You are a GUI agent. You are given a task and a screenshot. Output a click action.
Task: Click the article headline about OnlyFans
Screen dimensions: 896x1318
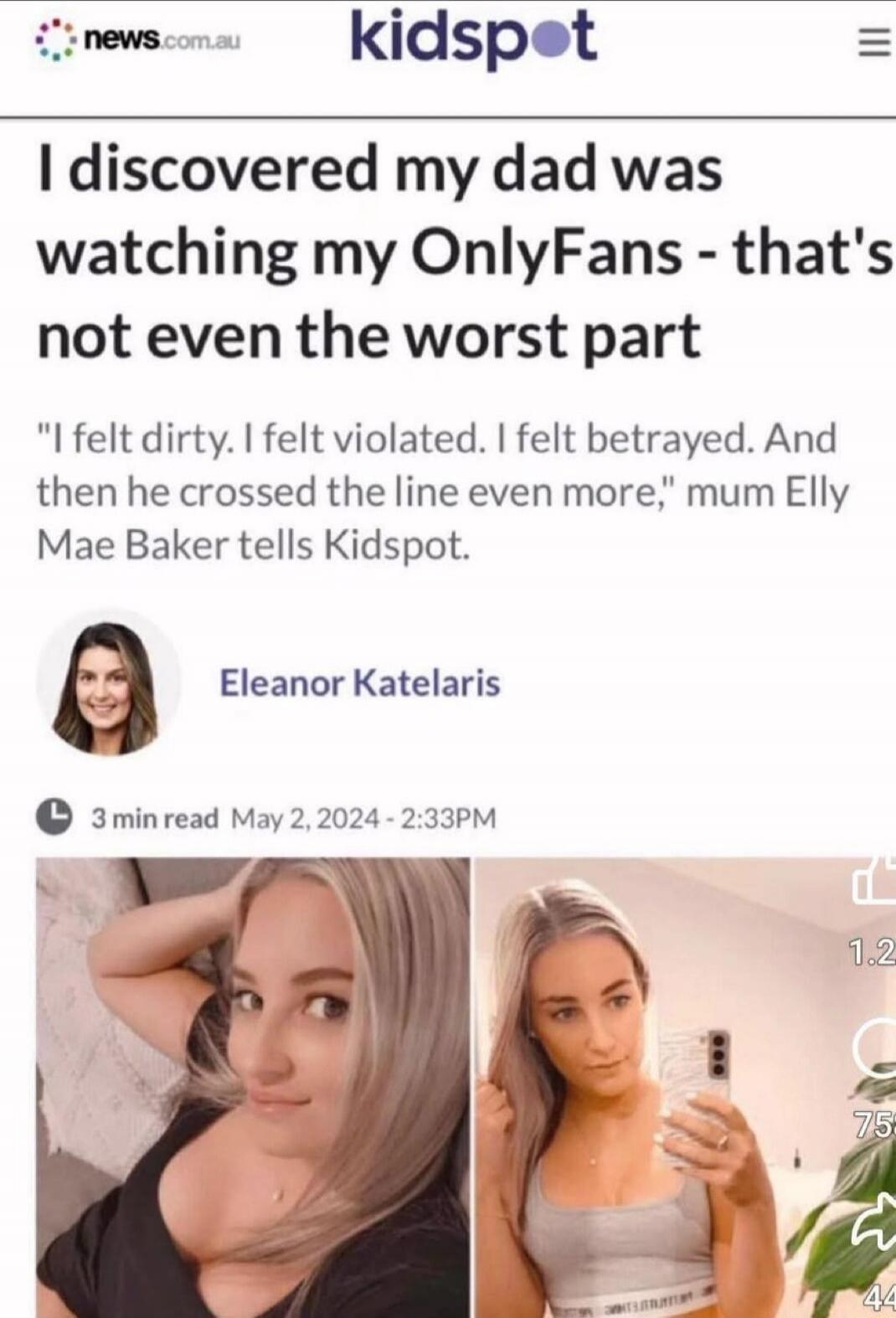465,252
